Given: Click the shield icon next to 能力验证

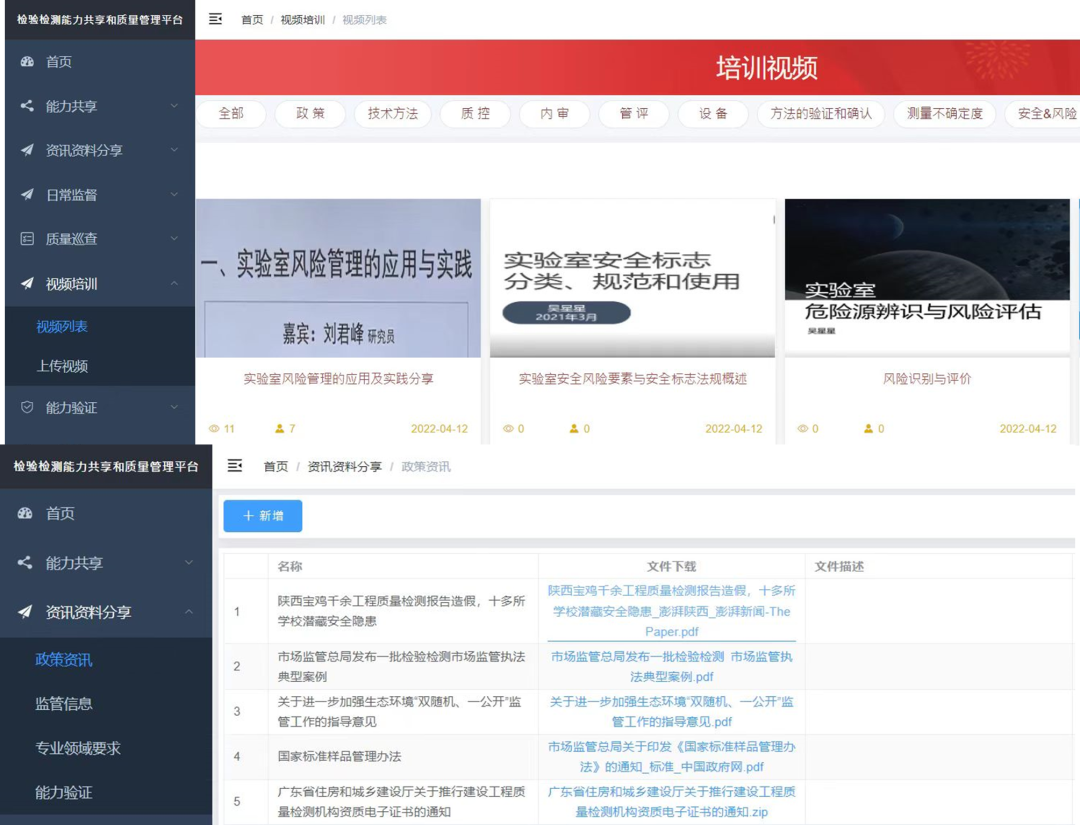Looking at the screenshot, I should click(x=27, y=407).
